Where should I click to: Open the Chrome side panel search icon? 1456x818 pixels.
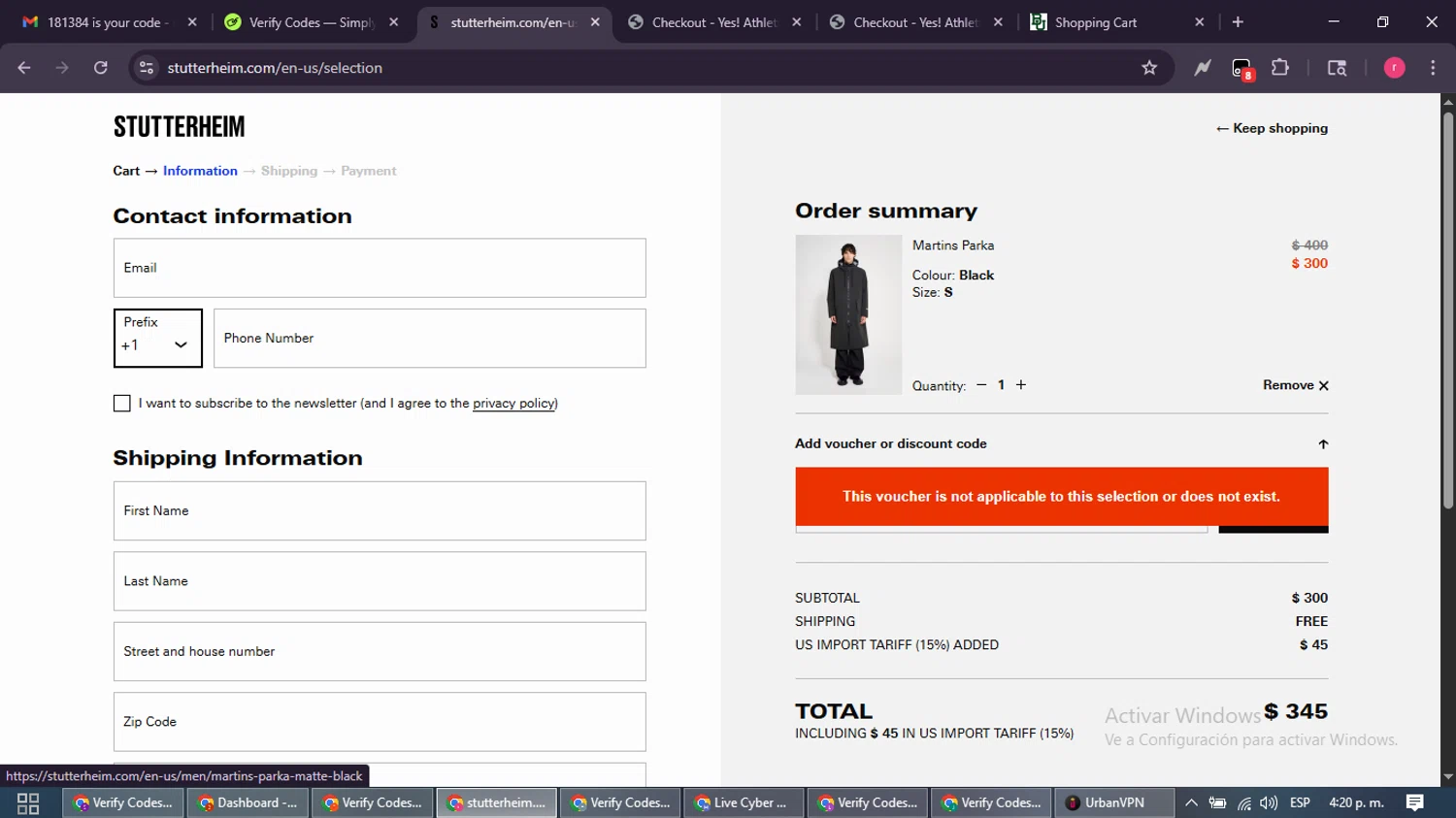tap(1337, 68)
